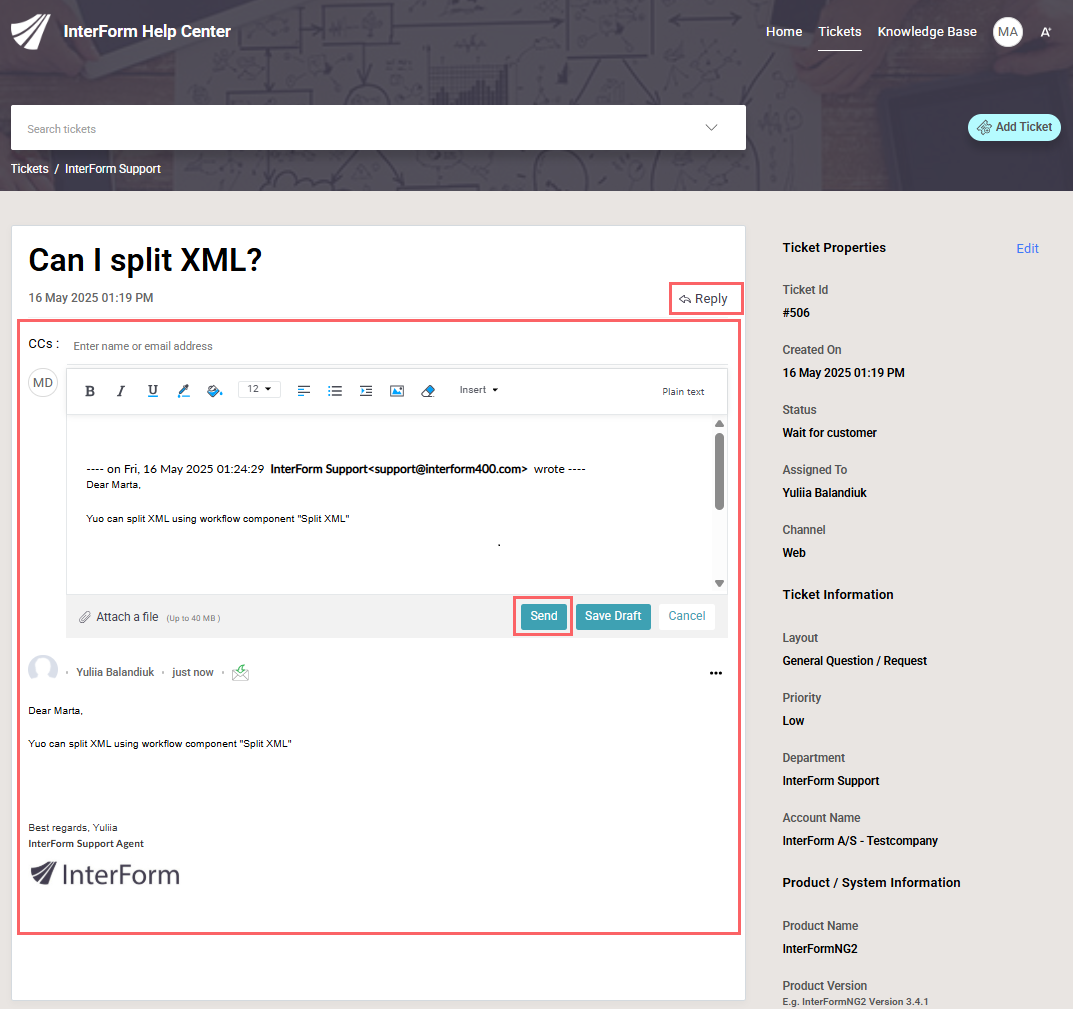Adjust font size with the A icon
The width and height of the screenshot is (1073, 1009).
(1046, 32)
